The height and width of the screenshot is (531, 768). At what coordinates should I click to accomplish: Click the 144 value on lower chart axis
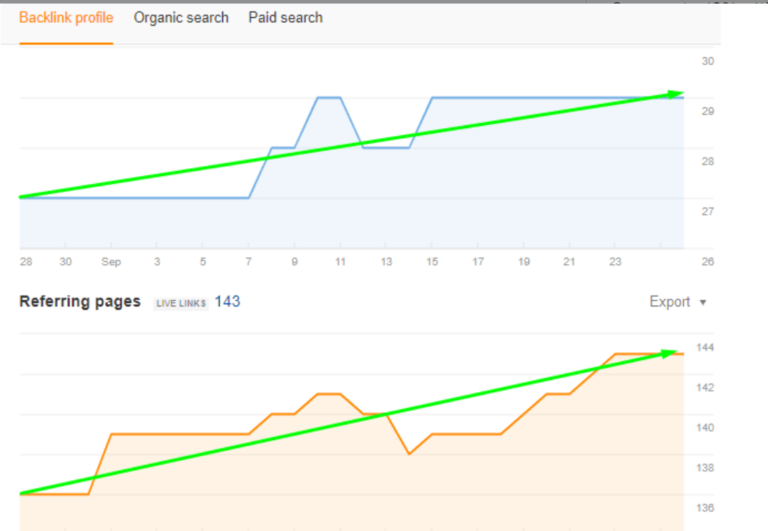(707, 348)
